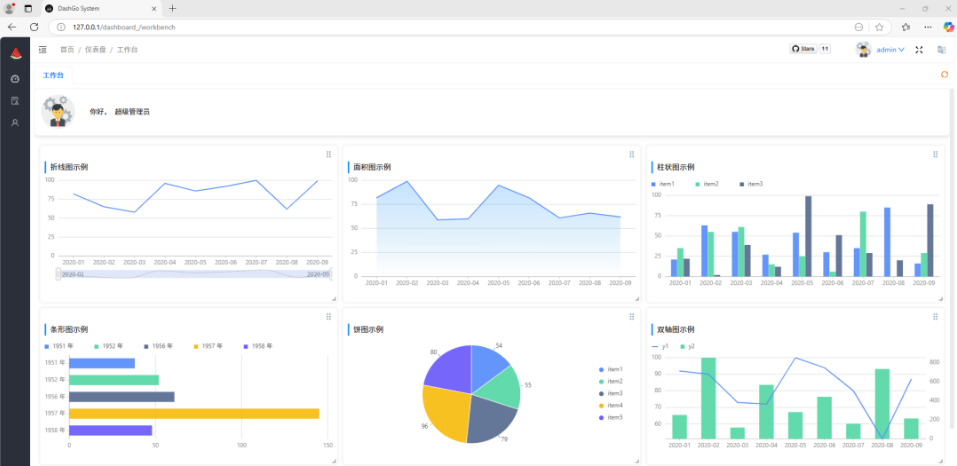Toggle 1951 年 legend in bar chart
Image resolution: width=958 pixels, height=466 pixels.
(60, 346)
